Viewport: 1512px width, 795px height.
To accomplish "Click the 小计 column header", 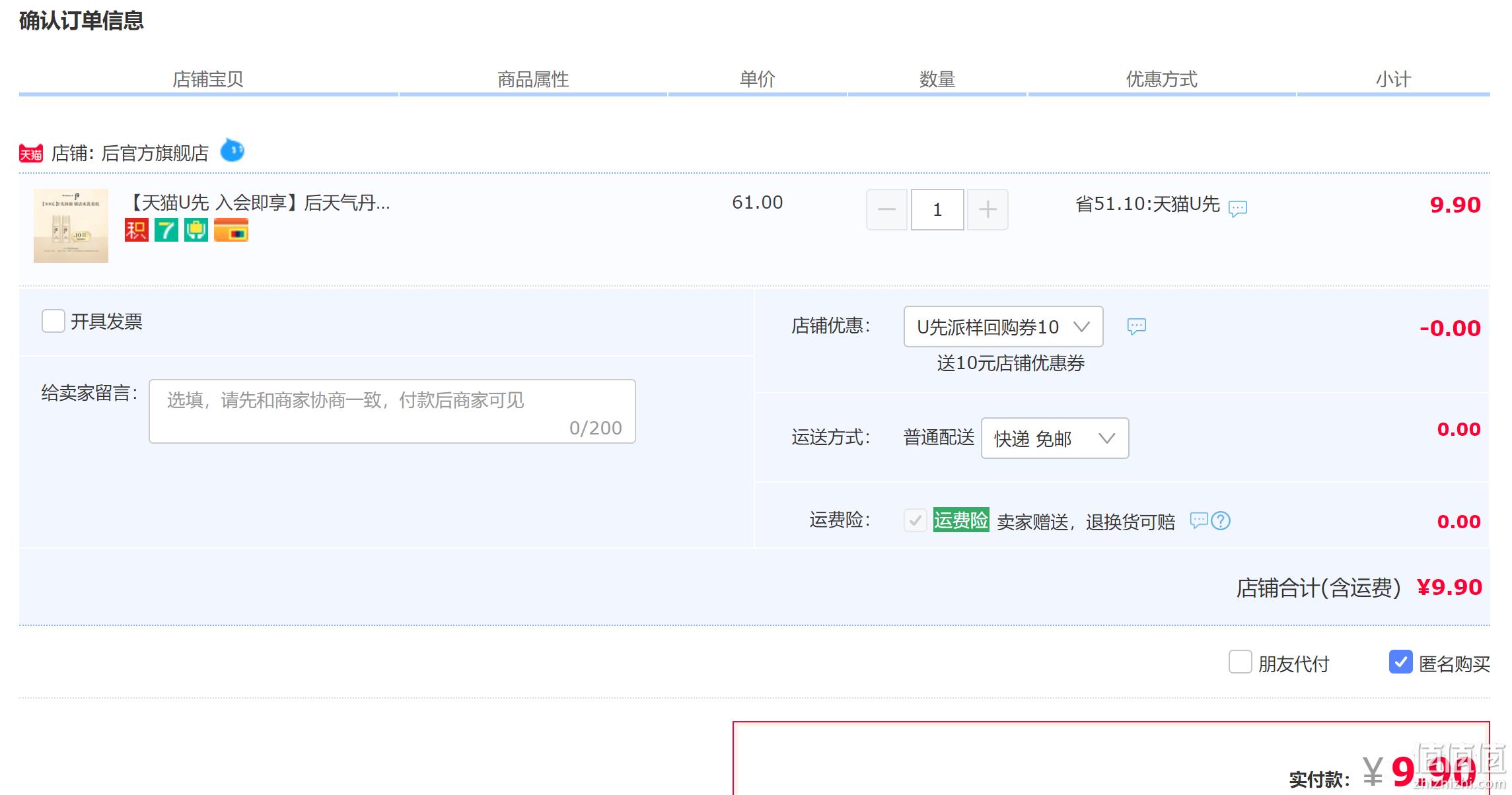I will coord(1393,80).
